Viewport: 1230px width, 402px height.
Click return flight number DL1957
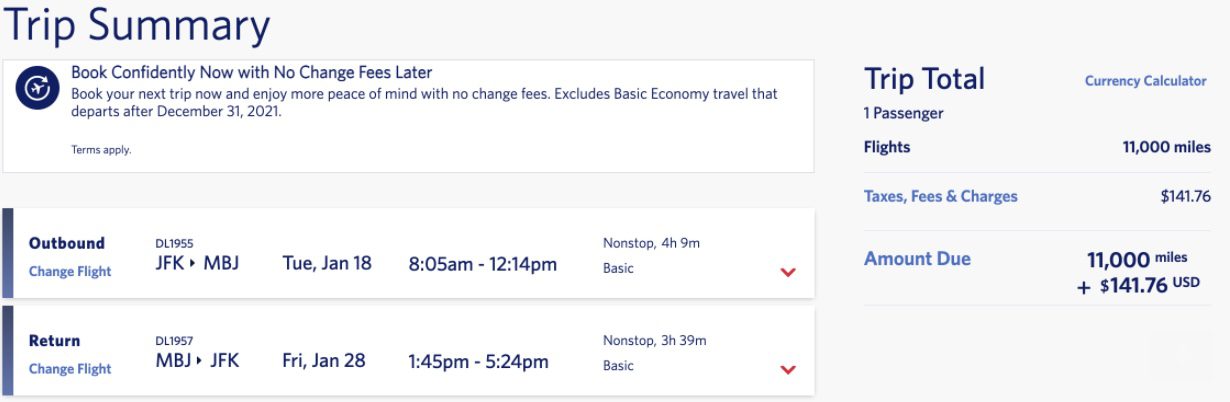pos(175,340)
